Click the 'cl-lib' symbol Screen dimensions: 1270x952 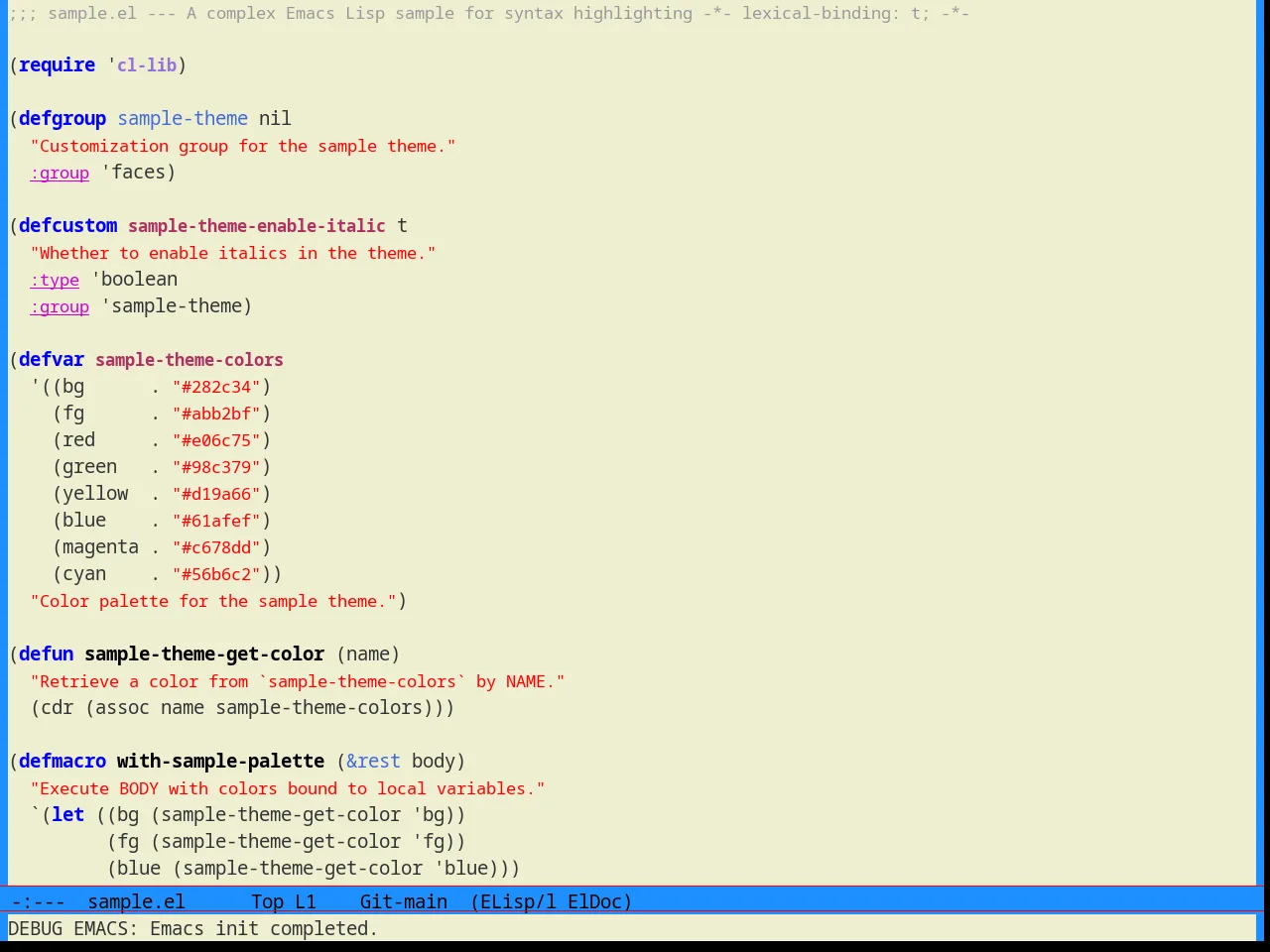coord(147,65)
